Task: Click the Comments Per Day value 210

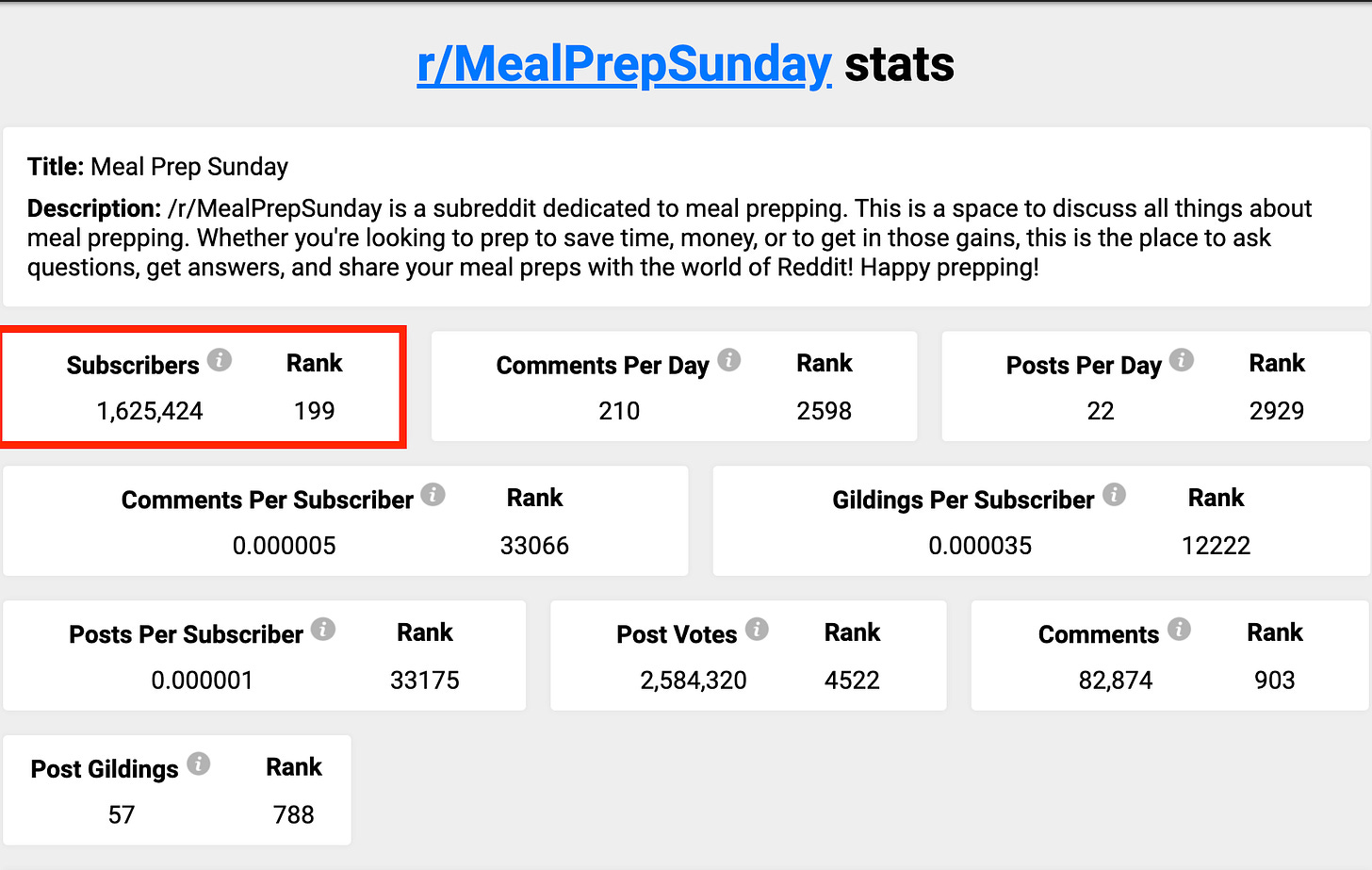Action: pyautogui.click(x=619, y=411)
